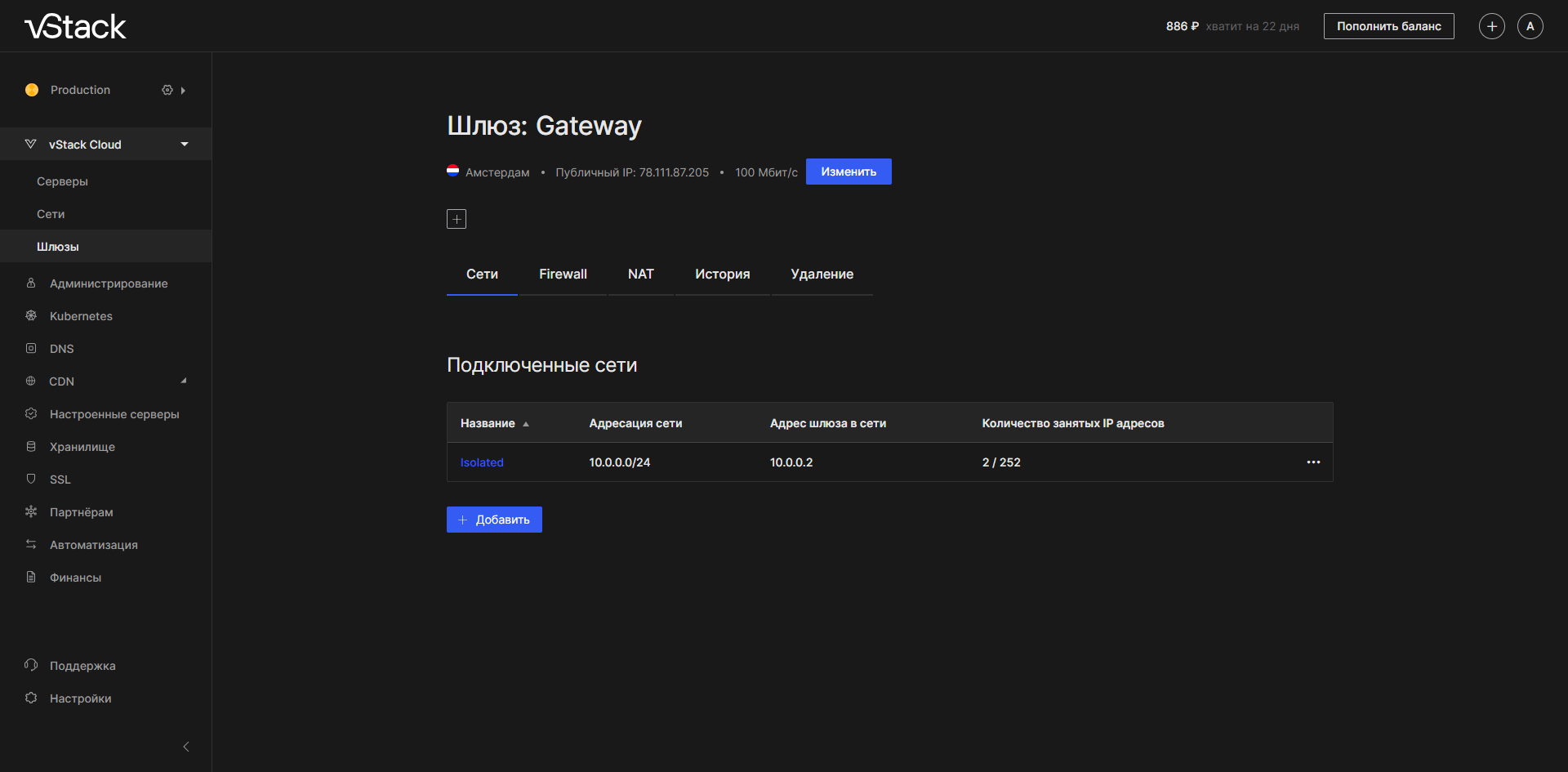The image size is (1568, 772).
Task: Collapse the sidebar with the bottom chevron
Action: point(186,747)
